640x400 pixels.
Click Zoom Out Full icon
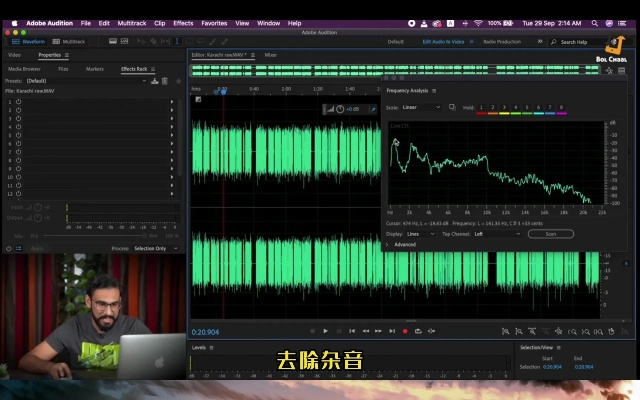pos(558,331)
